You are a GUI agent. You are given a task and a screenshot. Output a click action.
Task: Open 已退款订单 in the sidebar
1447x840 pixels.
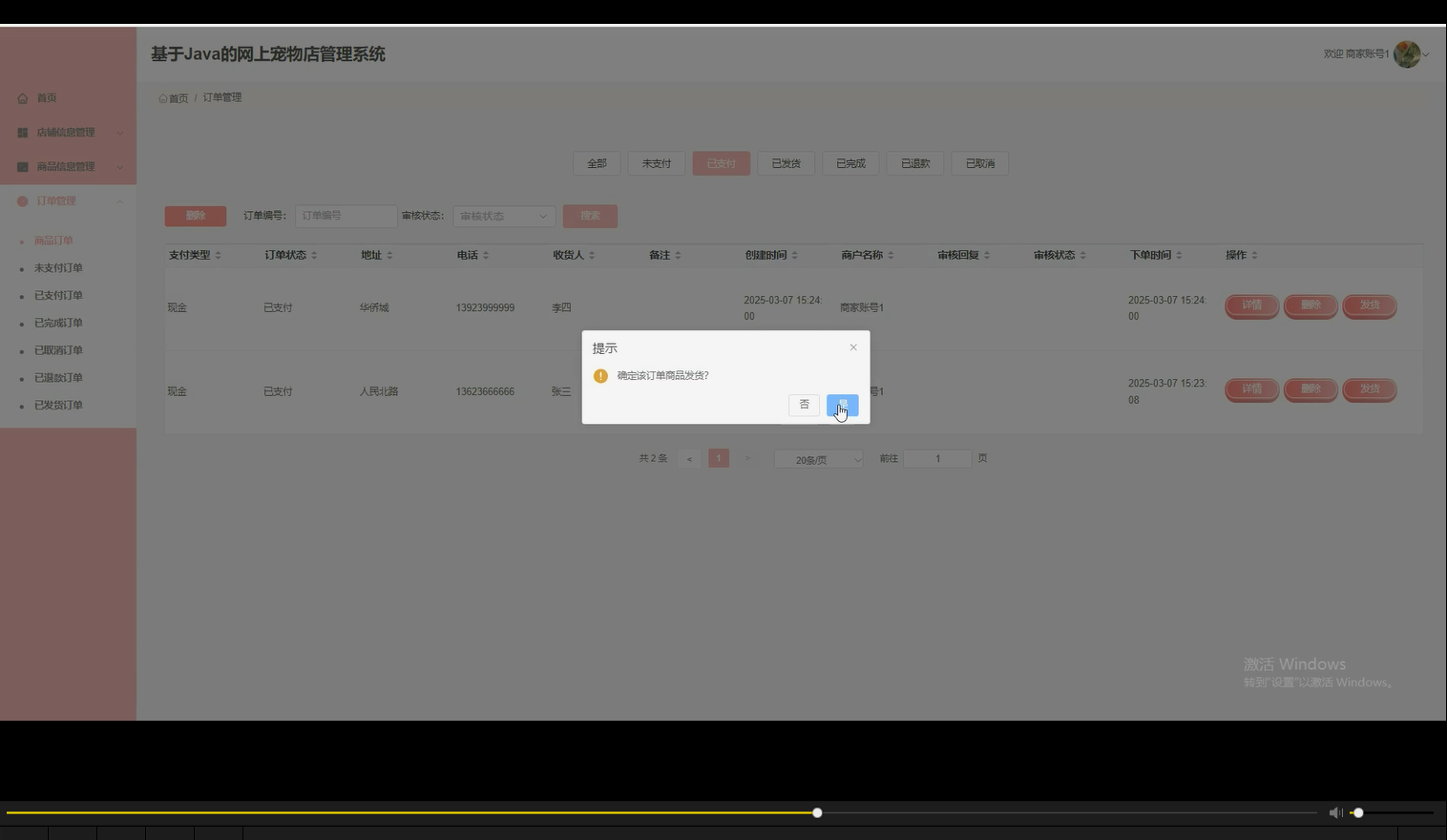[58, 378]
